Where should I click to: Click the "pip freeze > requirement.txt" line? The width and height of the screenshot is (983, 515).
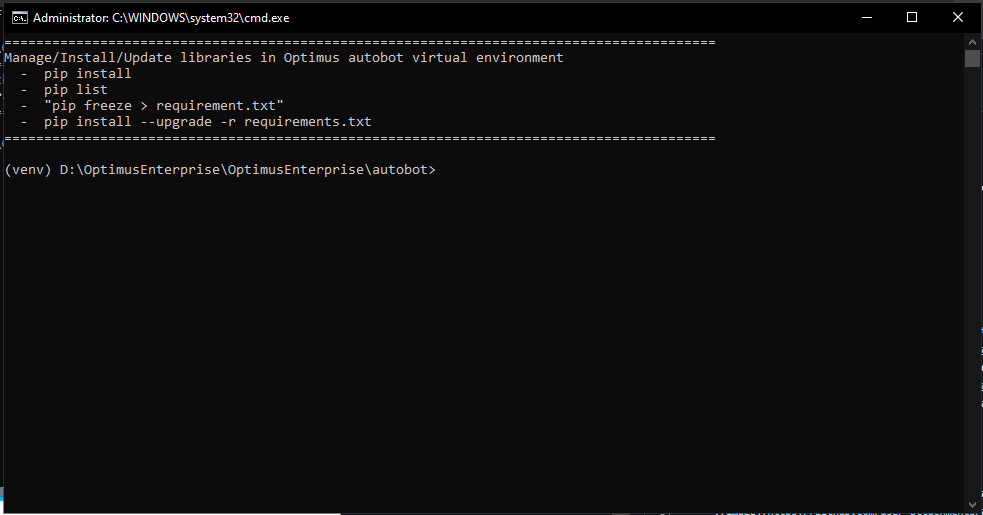[164, 106]
